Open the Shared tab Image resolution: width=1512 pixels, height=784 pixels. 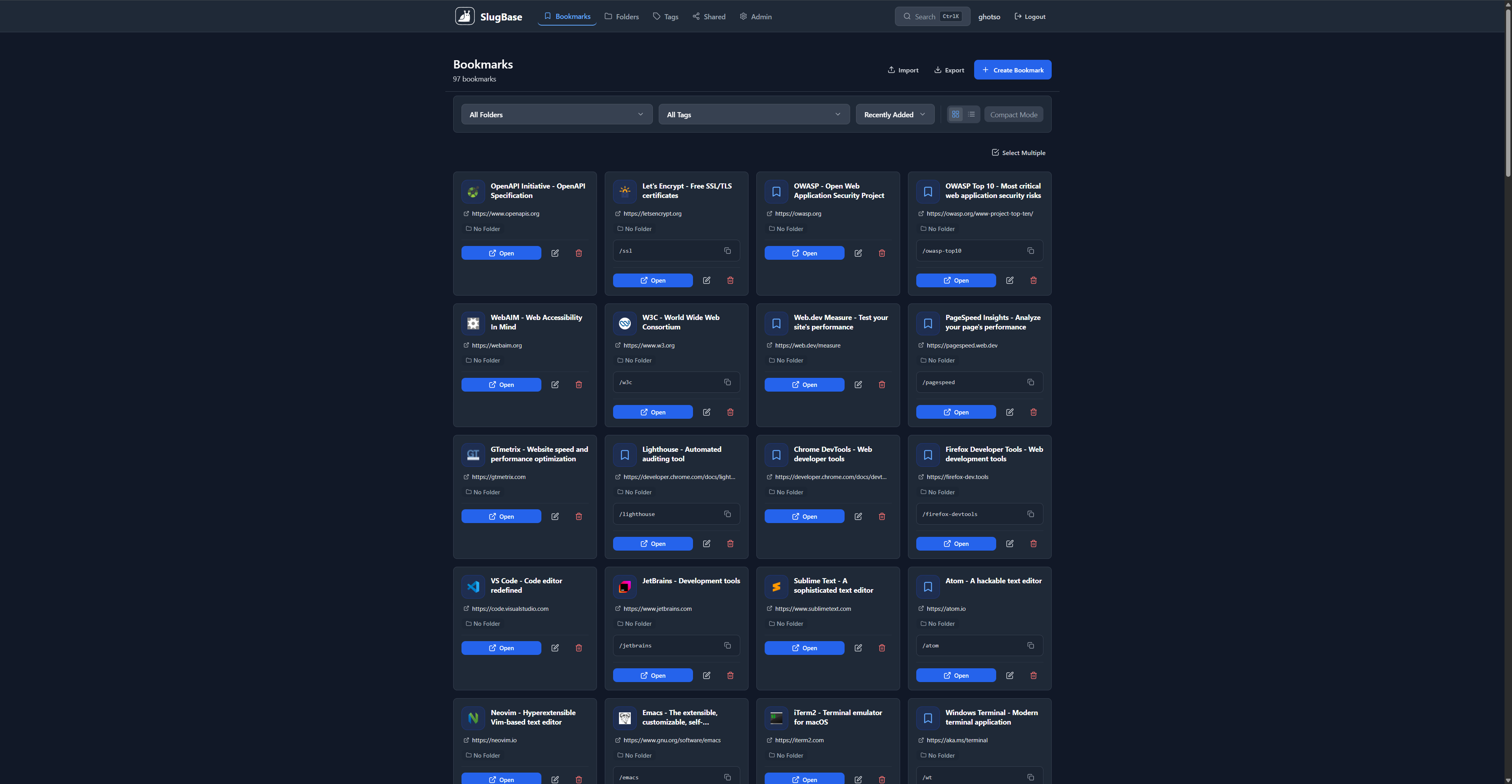point(709,17)
